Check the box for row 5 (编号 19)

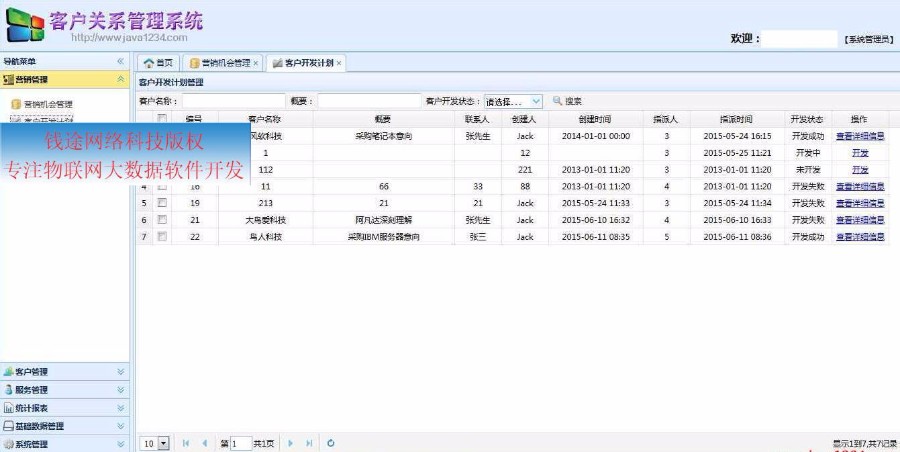(x=162, y=203)
